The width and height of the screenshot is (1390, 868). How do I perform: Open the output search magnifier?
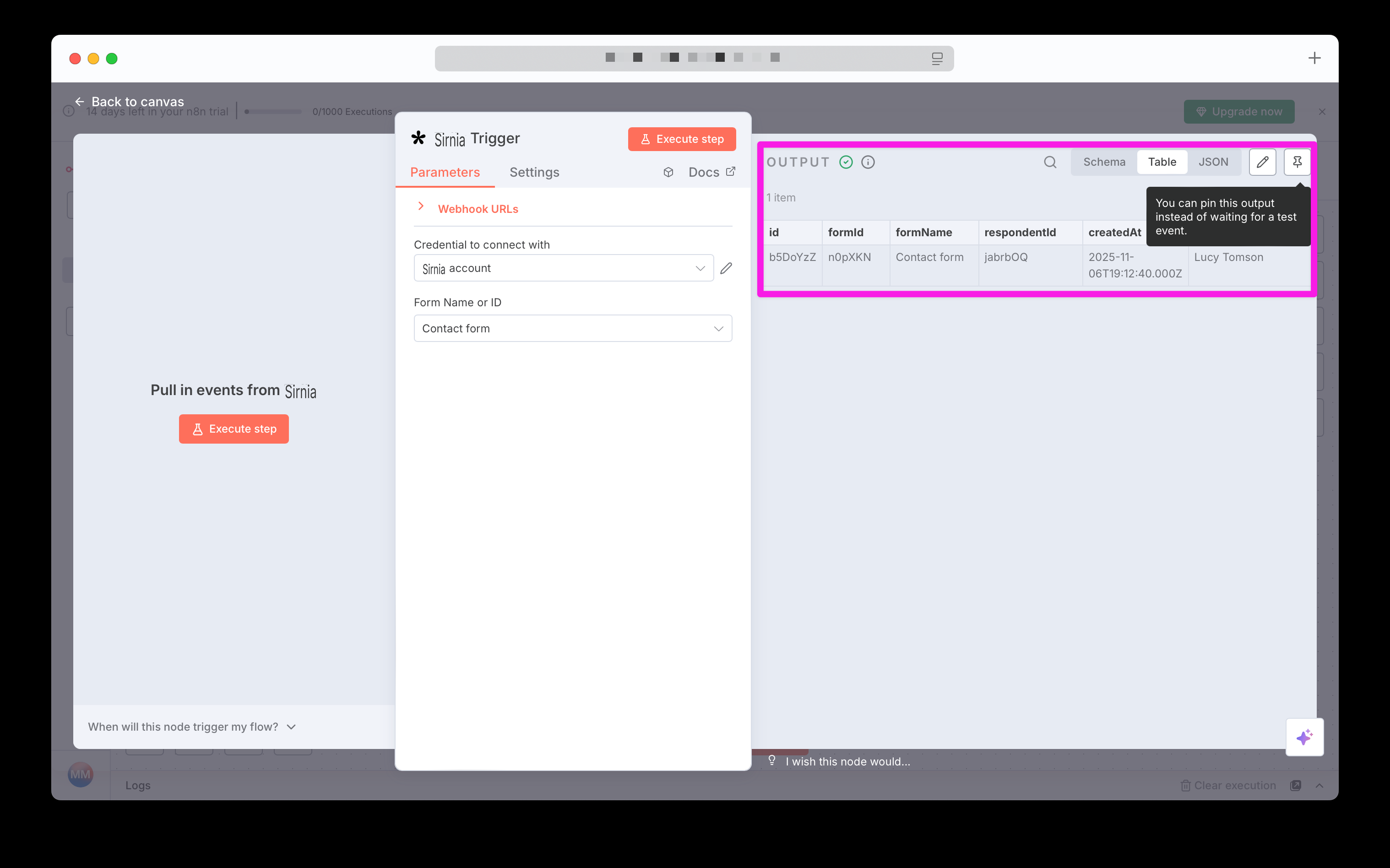(1049, 162)
